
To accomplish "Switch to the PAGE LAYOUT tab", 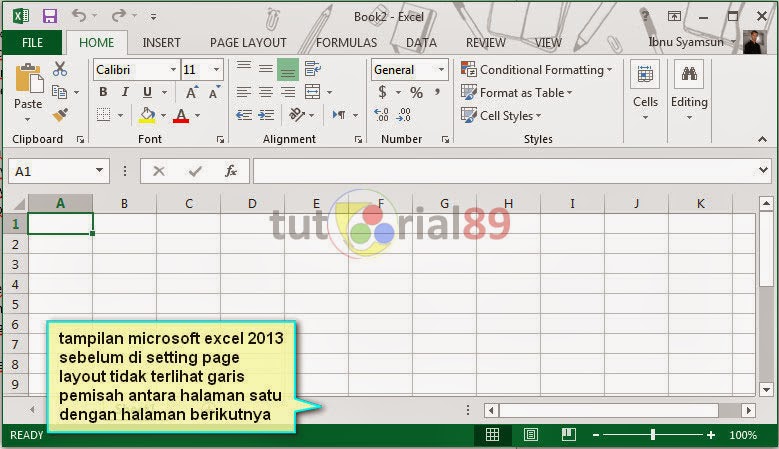I will (x=248, y=43).
